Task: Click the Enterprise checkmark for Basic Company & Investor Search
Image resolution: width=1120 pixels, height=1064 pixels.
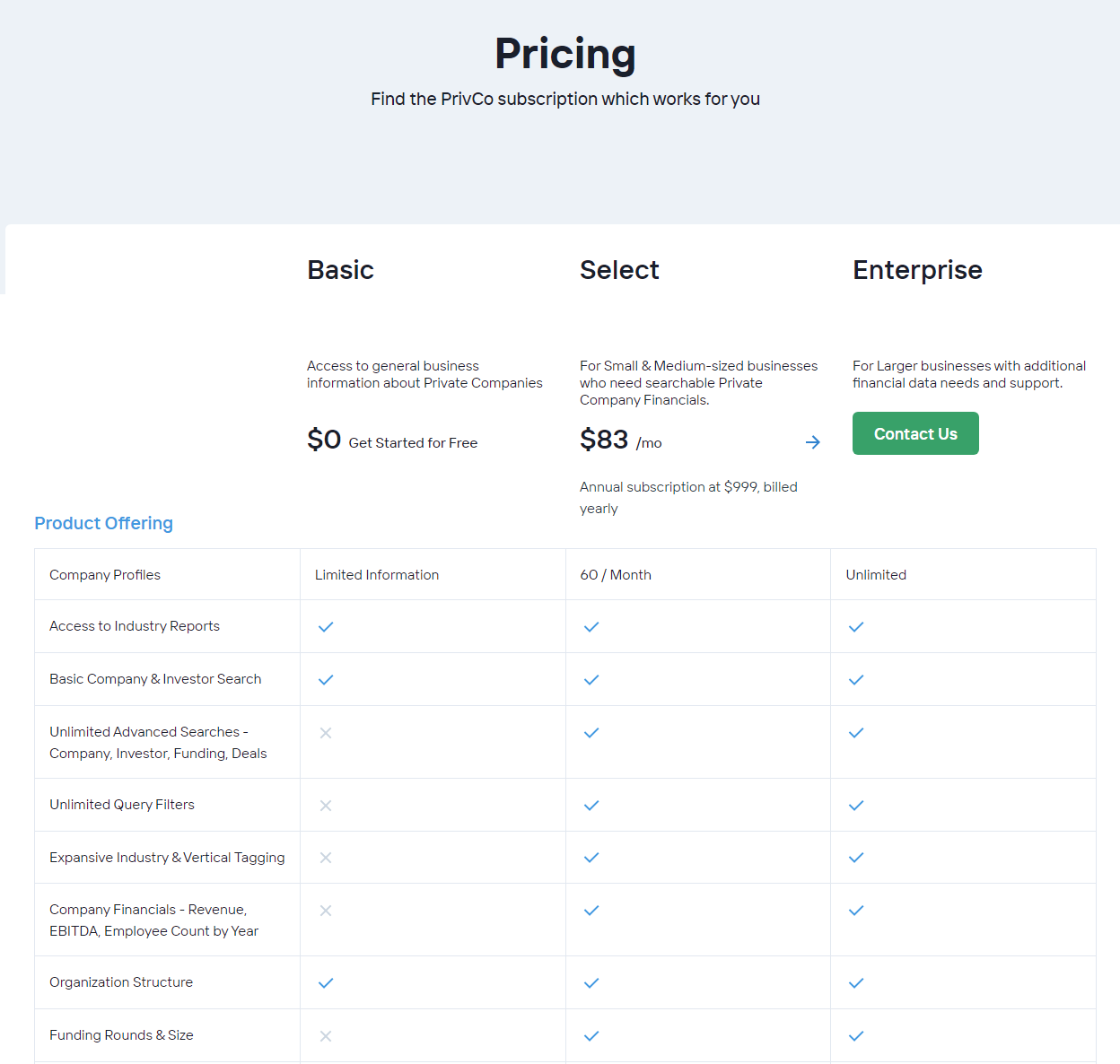Action: (x=856, y=680)
